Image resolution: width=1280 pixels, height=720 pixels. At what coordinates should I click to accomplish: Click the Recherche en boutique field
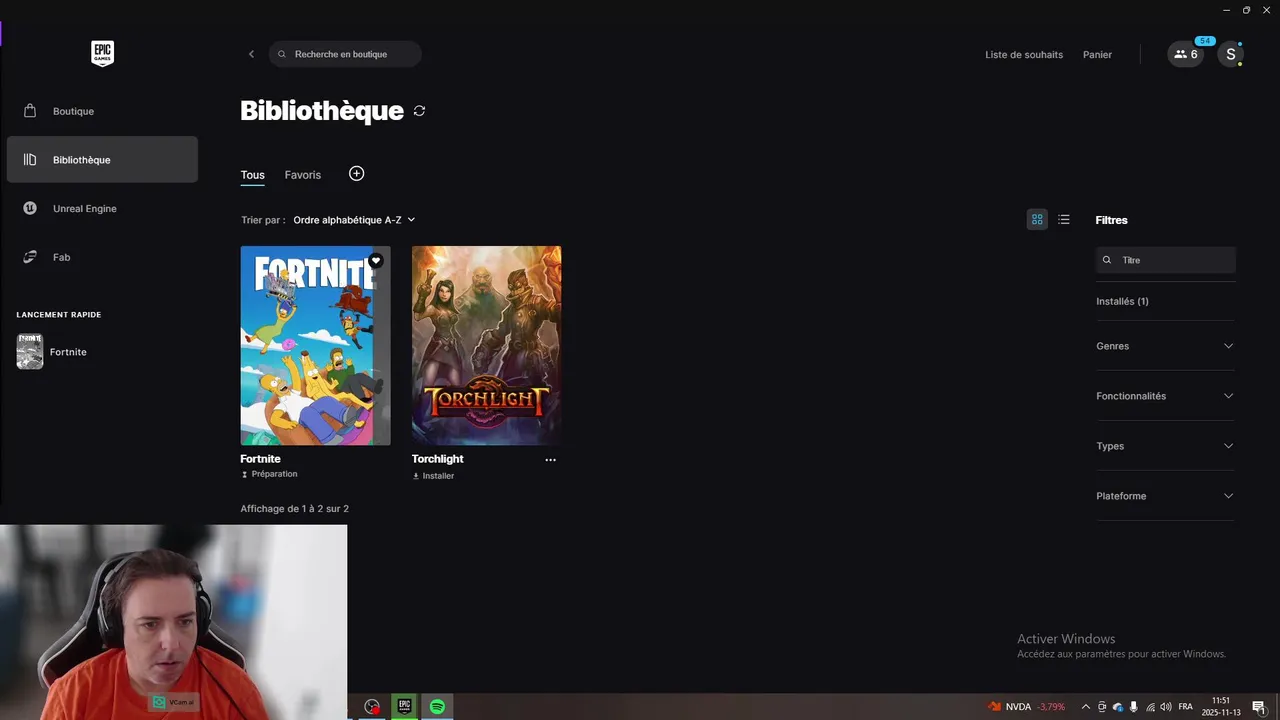pos(345,54)
